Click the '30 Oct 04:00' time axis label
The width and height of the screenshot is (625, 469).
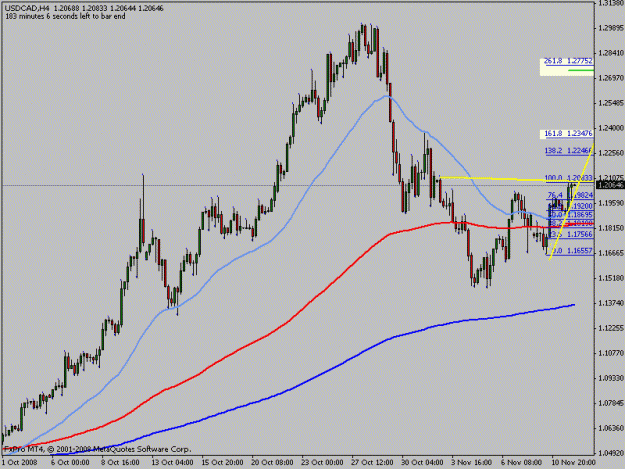[422, 463]
